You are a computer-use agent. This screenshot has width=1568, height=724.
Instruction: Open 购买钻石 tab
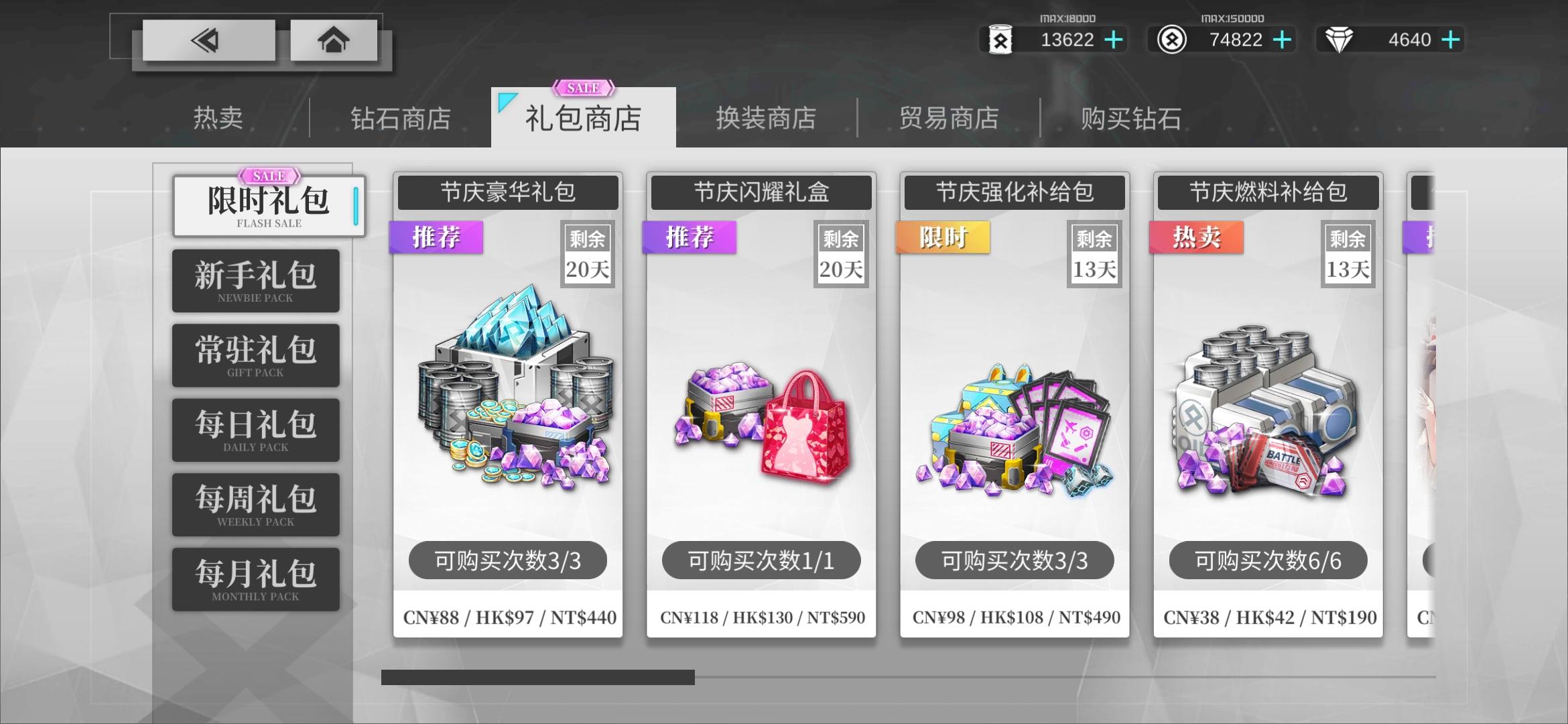click(1131, 118)
